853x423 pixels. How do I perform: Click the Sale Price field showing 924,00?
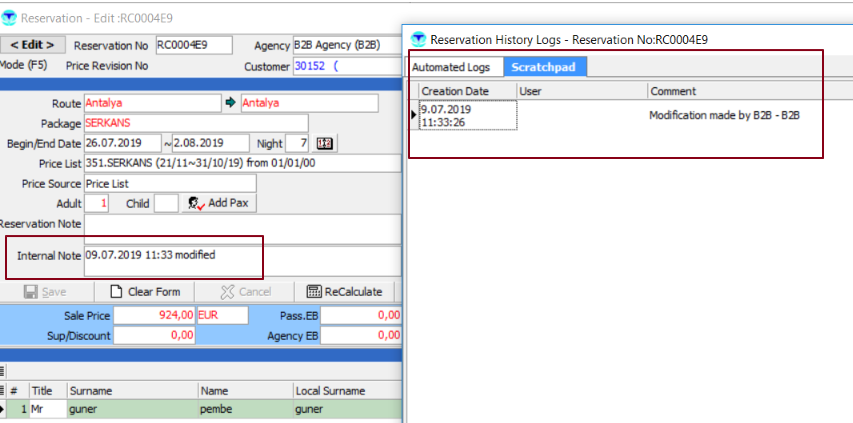pyautogui.click(x=154, y=315)
